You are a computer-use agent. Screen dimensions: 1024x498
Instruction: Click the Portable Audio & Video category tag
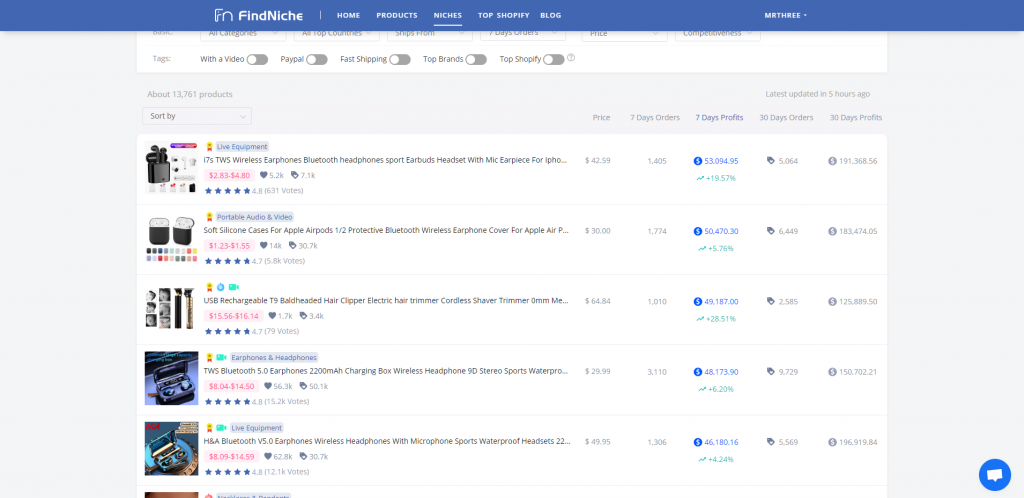pyautogui.click(x=255, y=217)
